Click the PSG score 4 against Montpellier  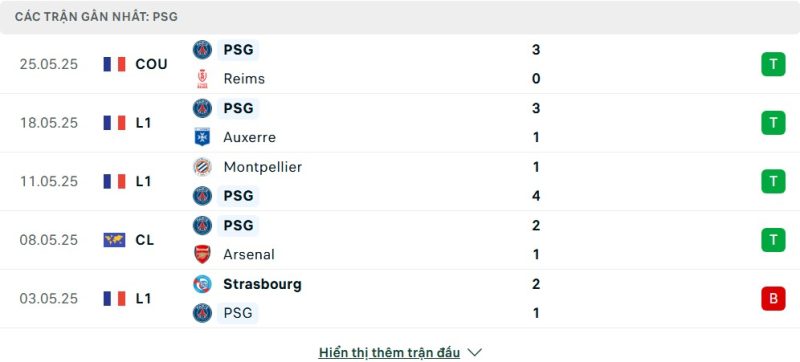click(x=536, y=196)
